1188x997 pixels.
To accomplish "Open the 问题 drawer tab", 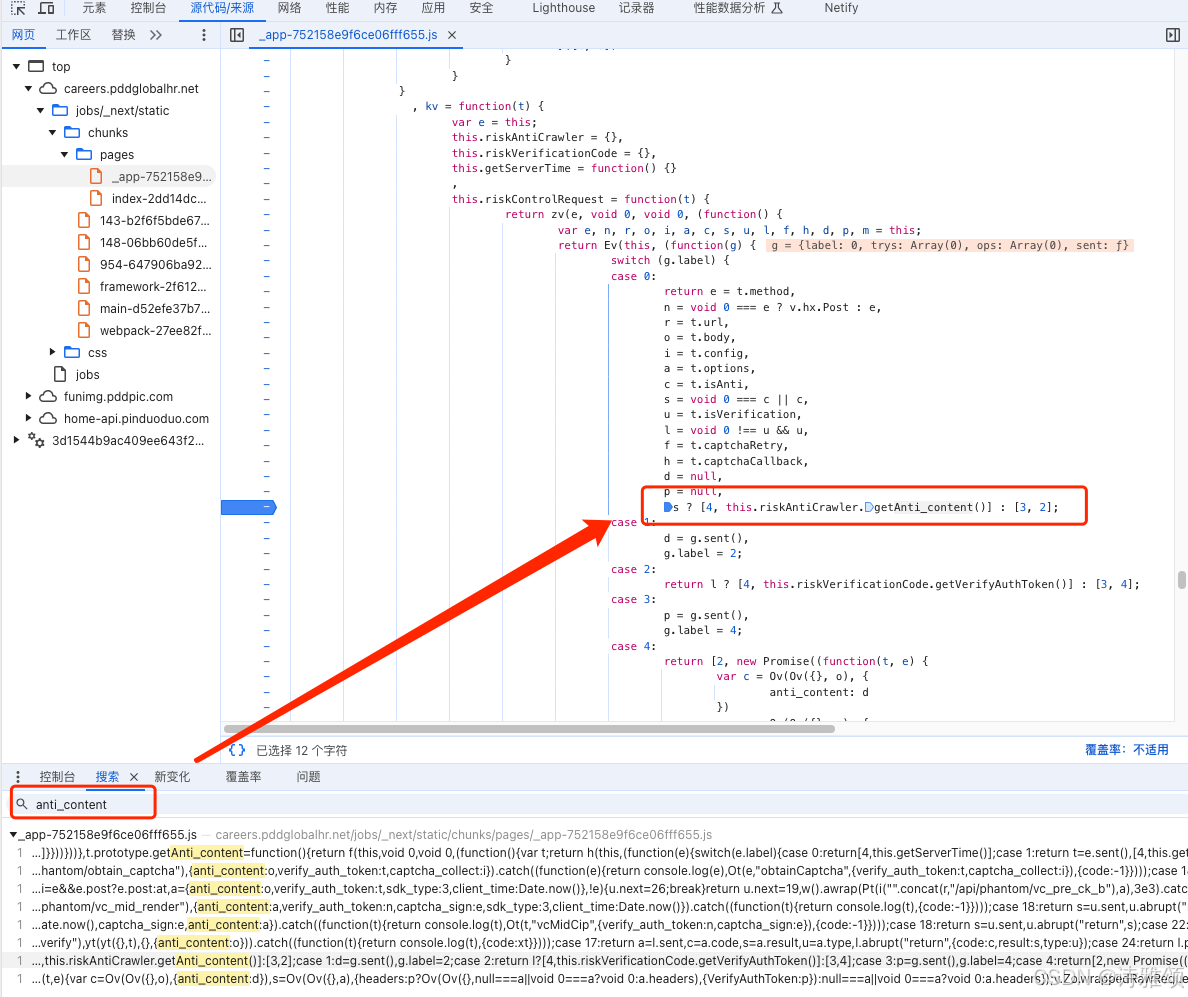I will coord(308,777).
